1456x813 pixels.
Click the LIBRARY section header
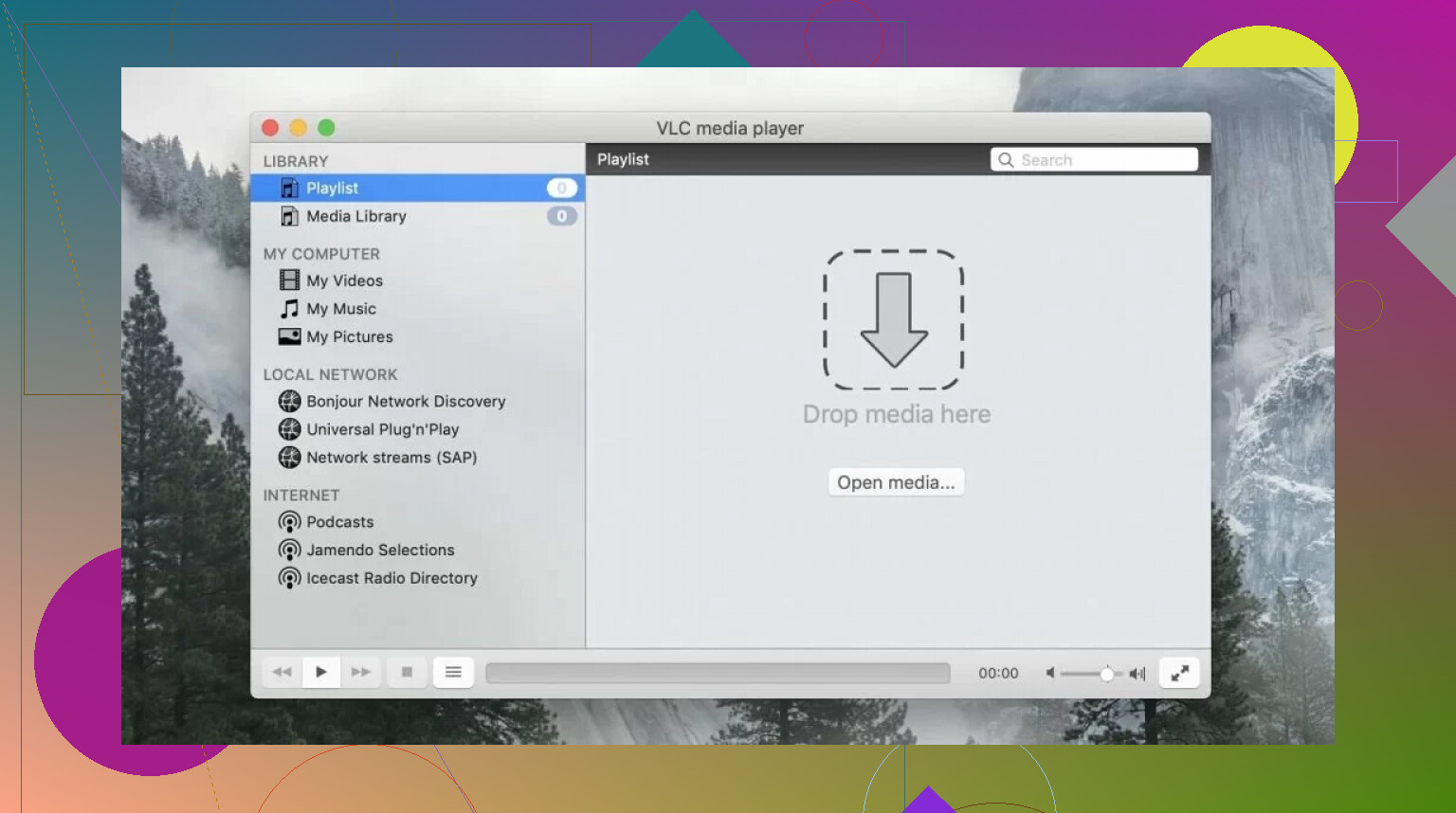296,161
